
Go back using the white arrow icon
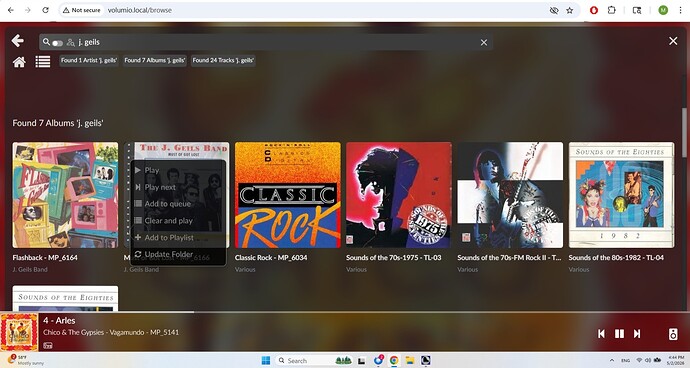[x=18, y=40]
